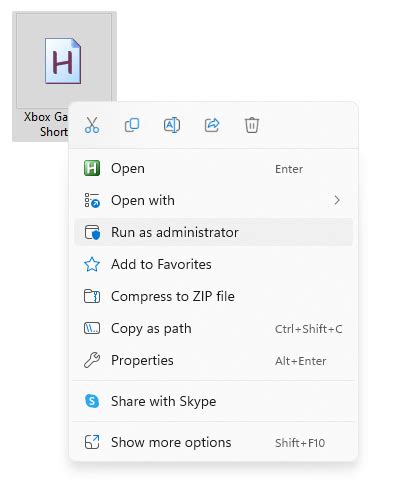
Task: Click the Share icon in the top row
Action: point(212,125)
